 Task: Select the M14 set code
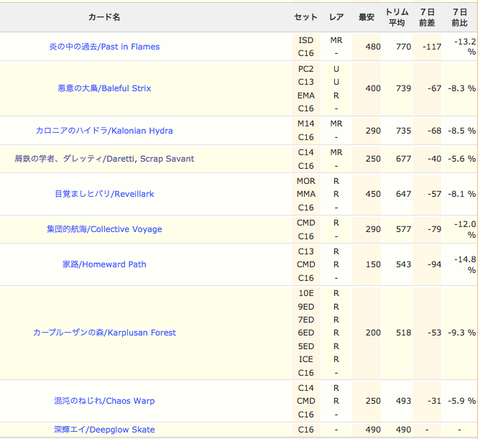(306, 124)
